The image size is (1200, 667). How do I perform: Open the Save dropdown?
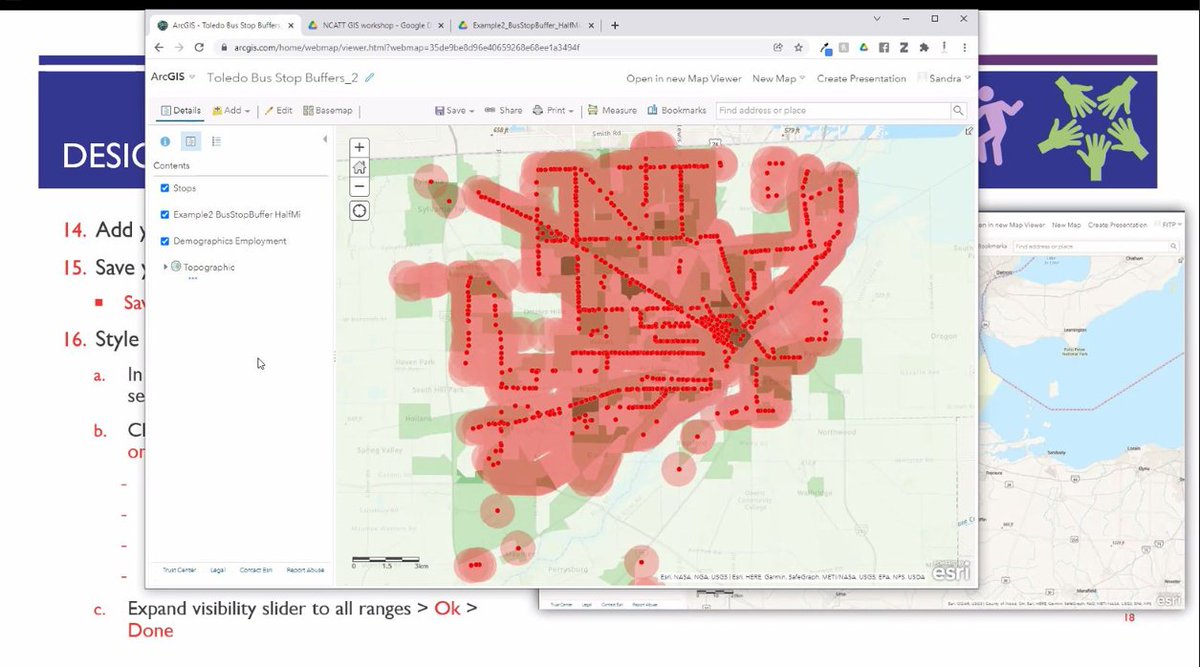[x=454, y=111]
